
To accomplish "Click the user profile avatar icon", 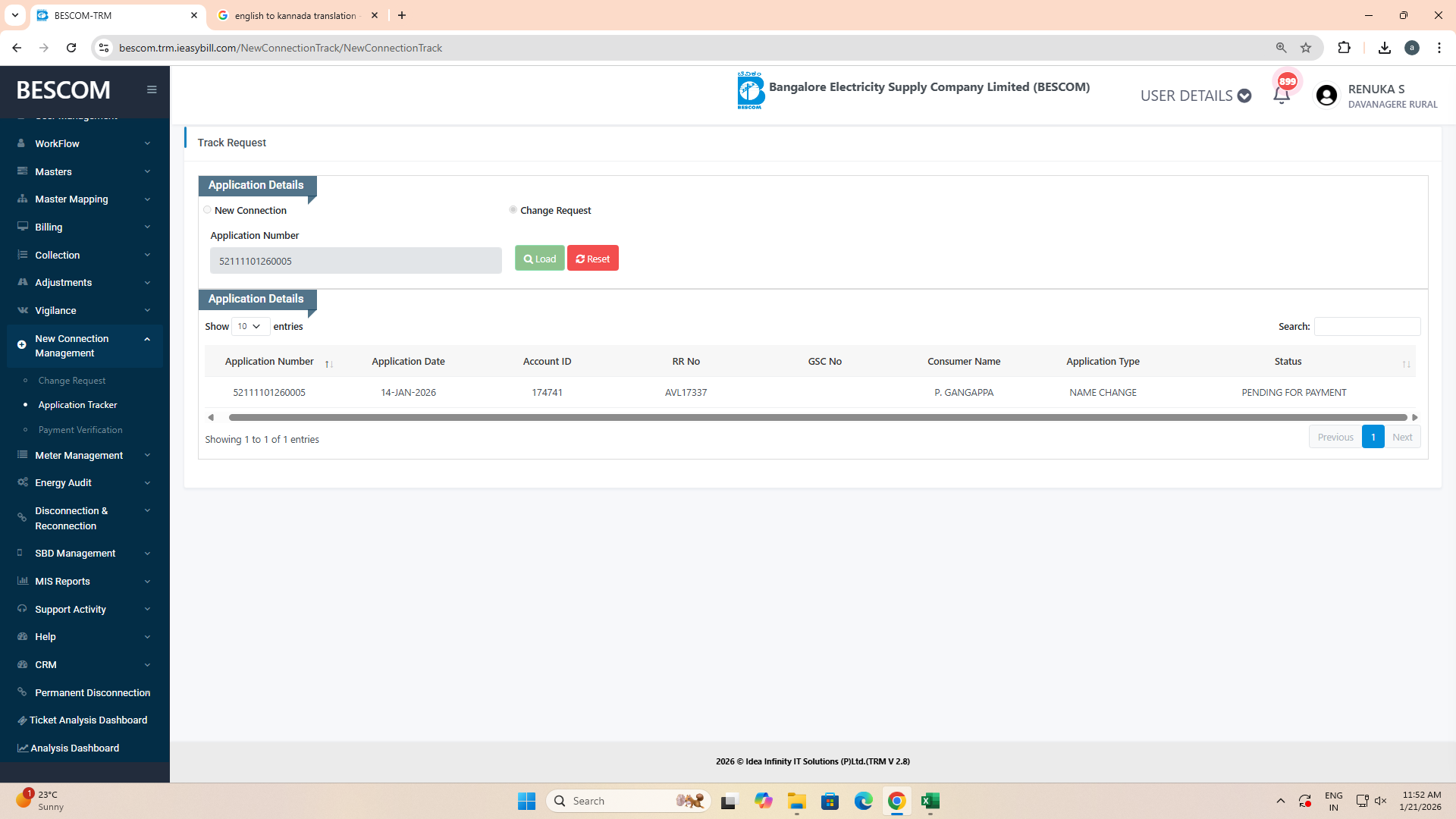I will click(1326, 96).
